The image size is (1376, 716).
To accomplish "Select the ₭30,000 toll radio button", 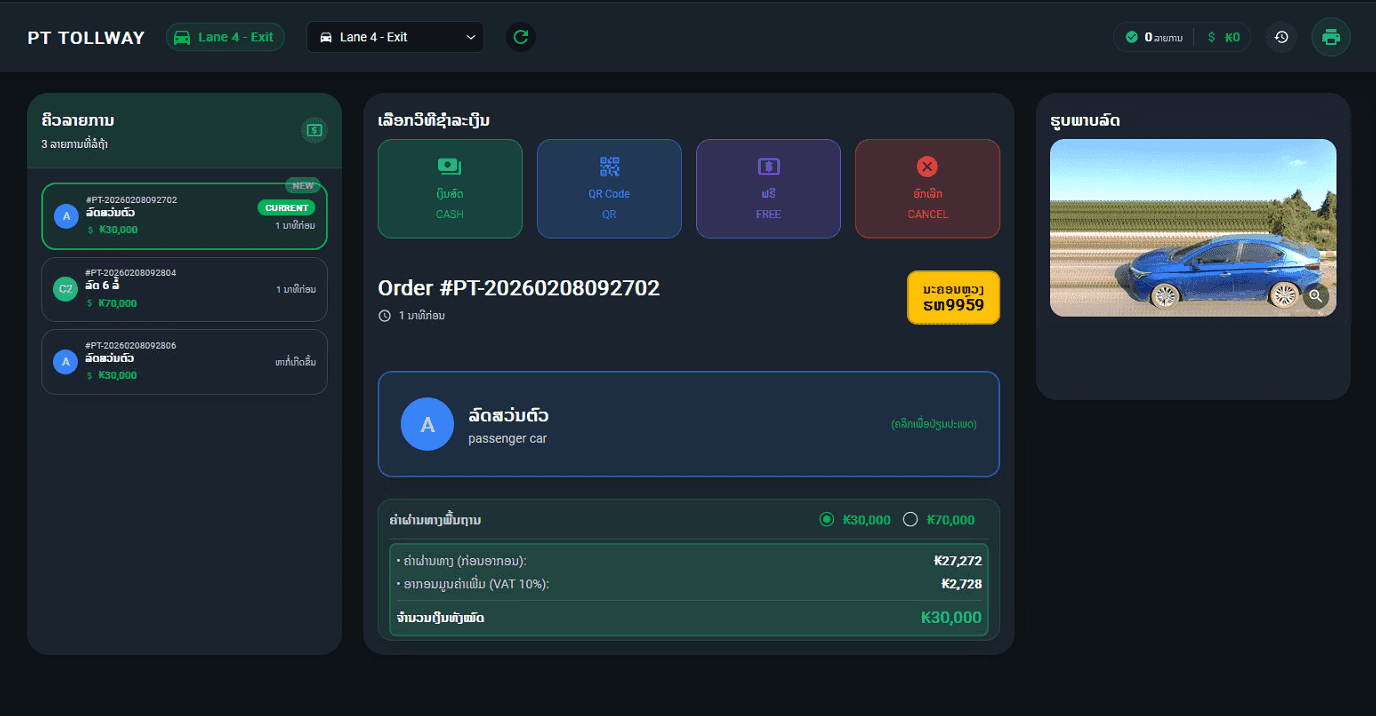I will coord(826,519).
